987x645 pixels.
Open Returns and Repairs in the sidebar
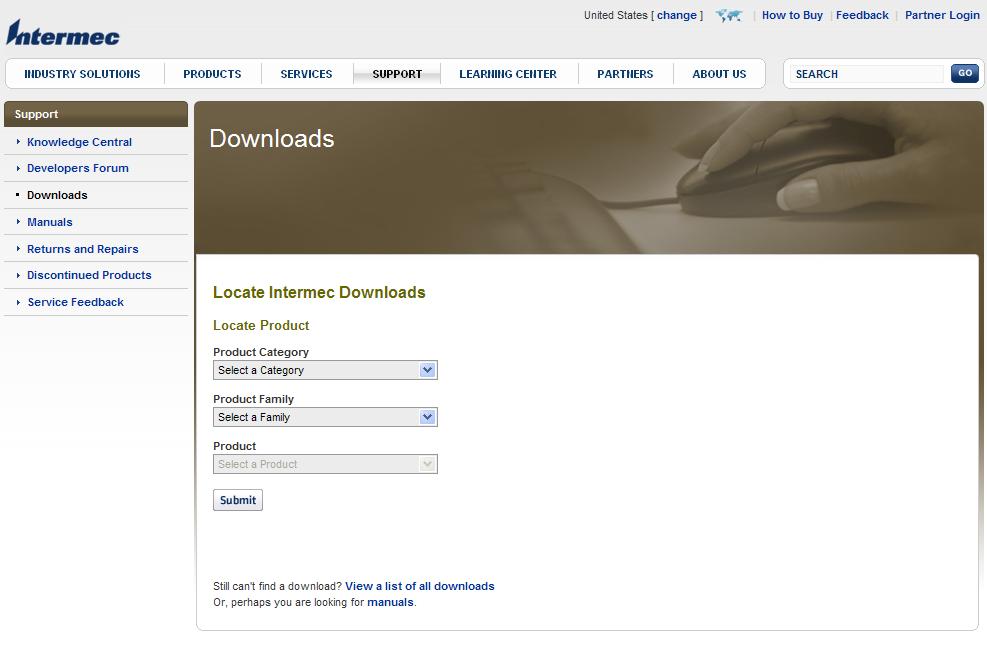(x=82, y=249)
